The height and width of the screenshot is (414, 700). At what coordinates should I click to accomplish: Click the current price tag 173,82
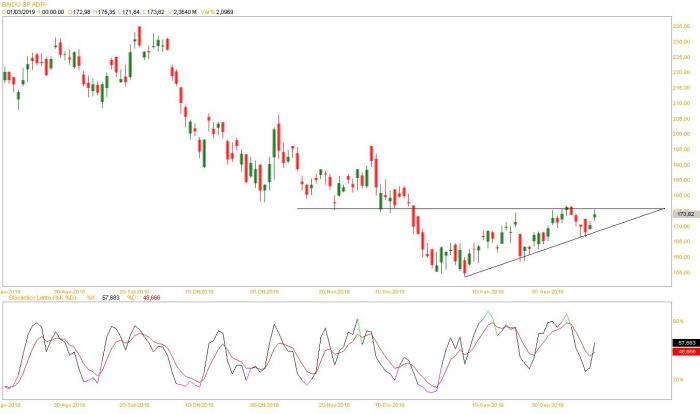pyautogui.click(x=681, y=215)
